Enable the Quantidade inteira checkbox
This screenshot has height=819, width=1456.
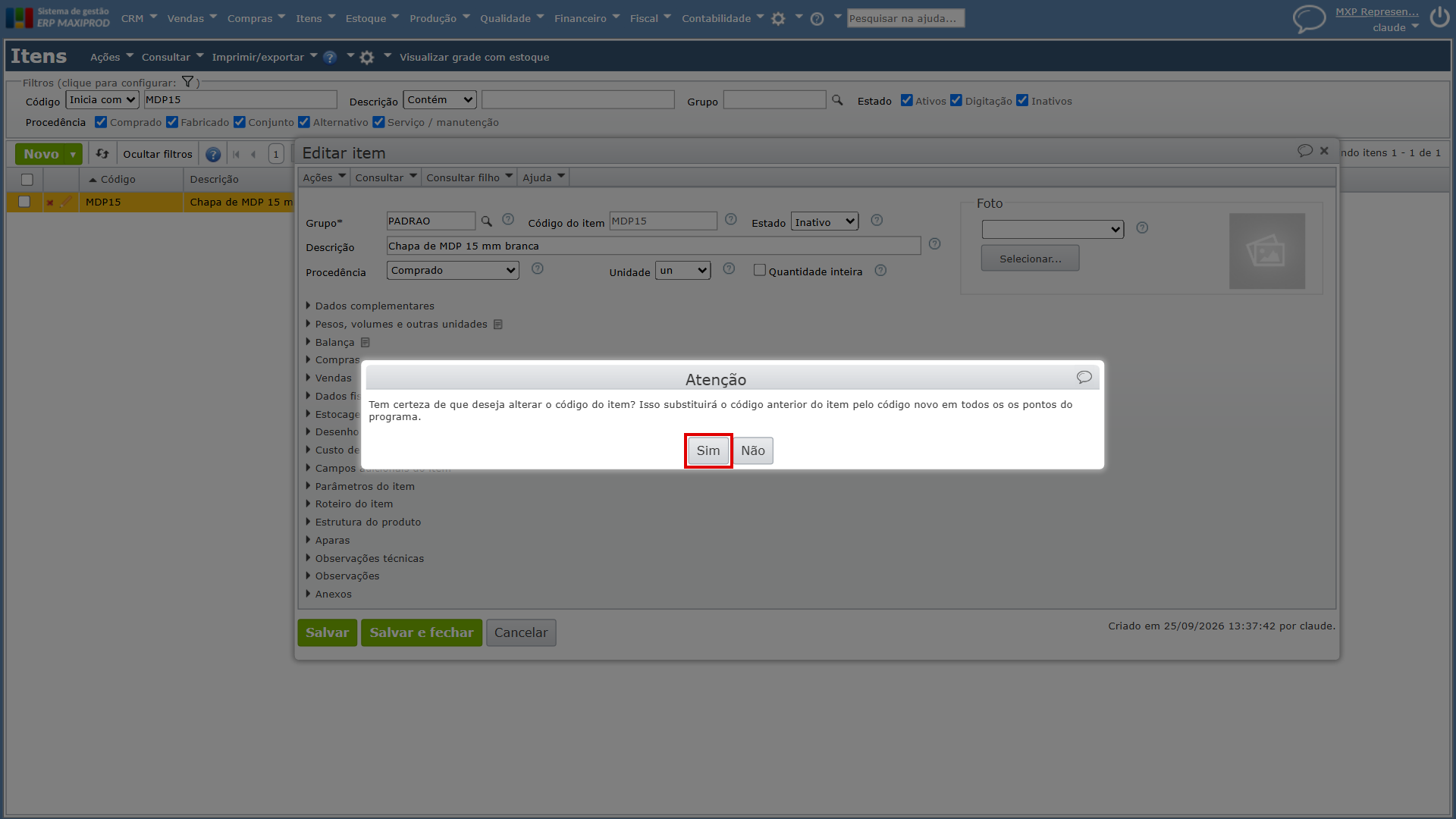(x=759, y=270)
